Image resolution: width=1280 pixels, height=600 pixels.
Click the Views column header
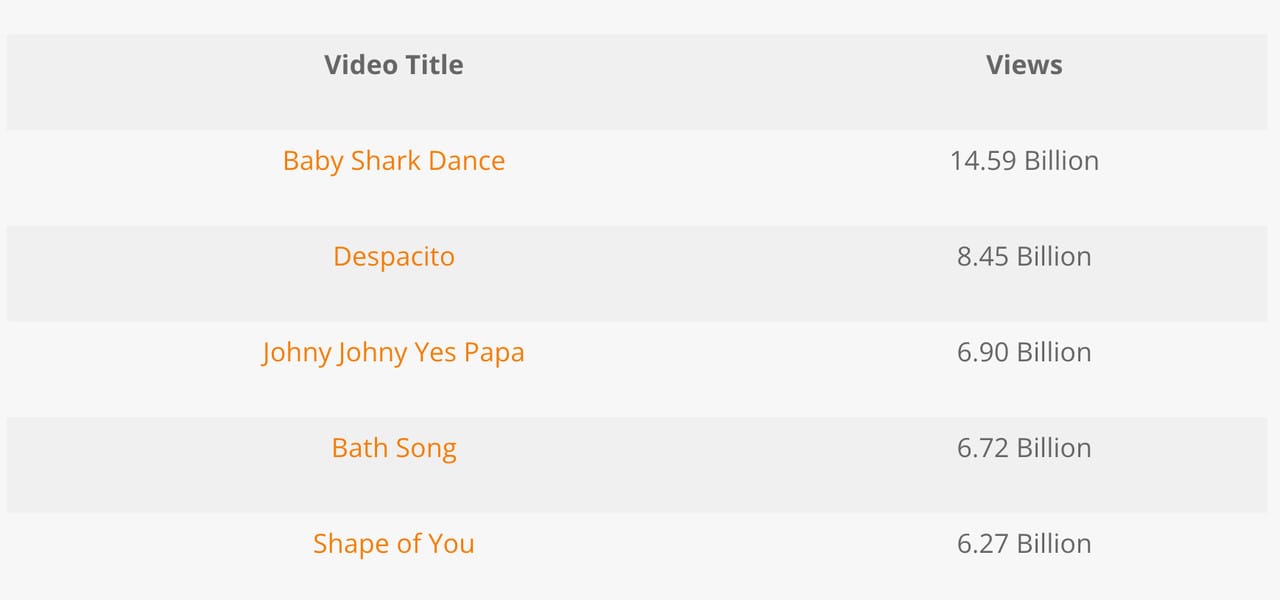tap(1024, 64)
